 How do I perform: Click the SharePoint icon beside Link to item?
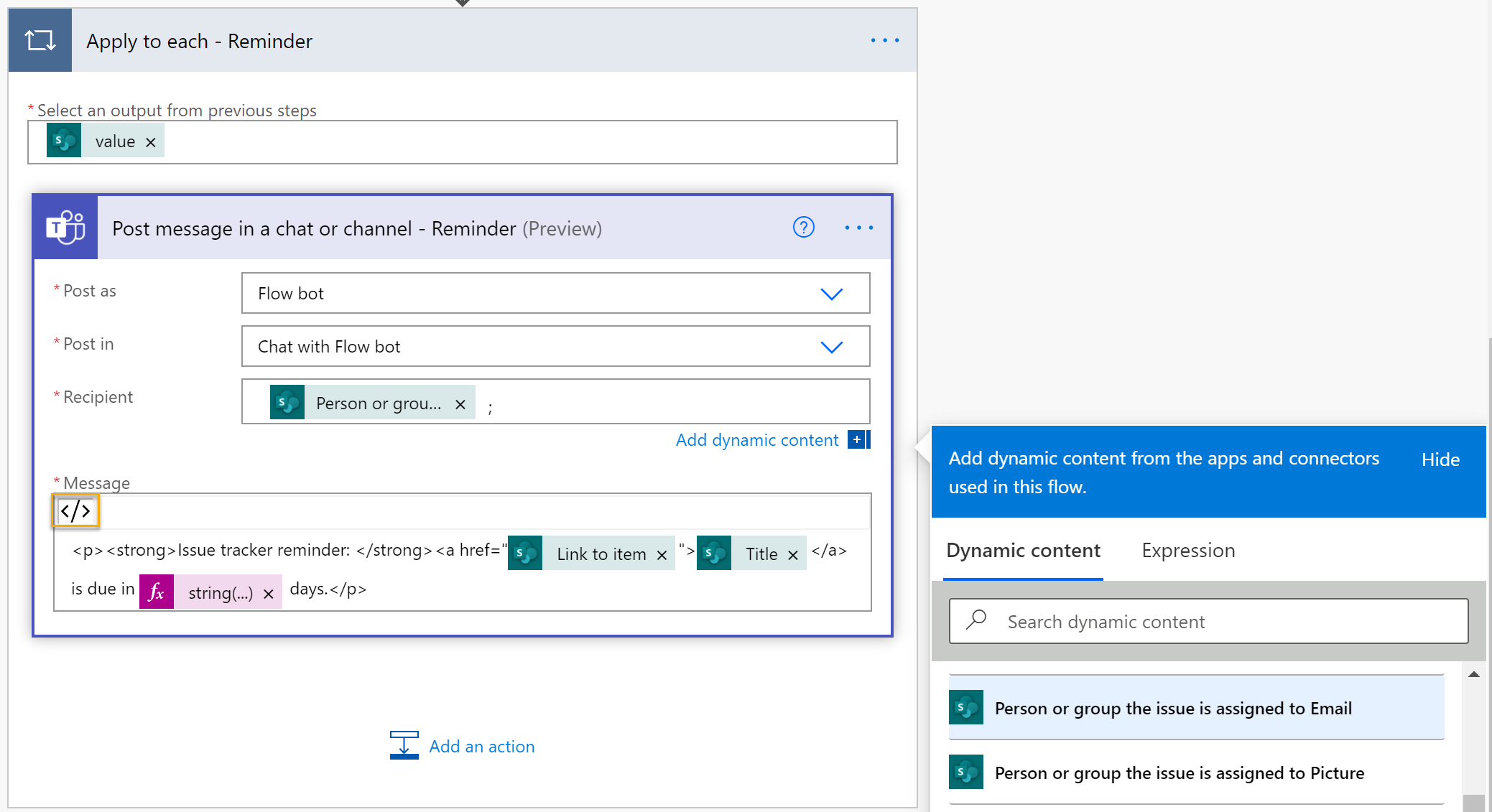point(525,553)
